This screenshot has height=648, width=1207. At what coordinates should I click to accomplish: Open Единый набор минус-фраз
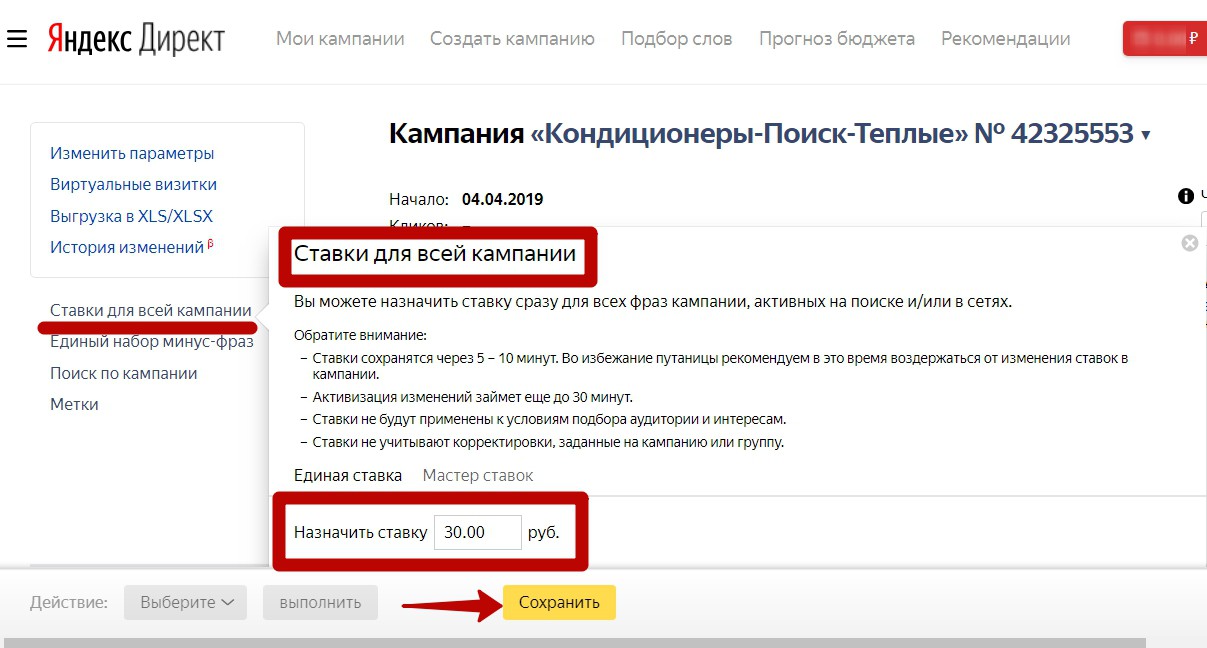click(152, 341)
